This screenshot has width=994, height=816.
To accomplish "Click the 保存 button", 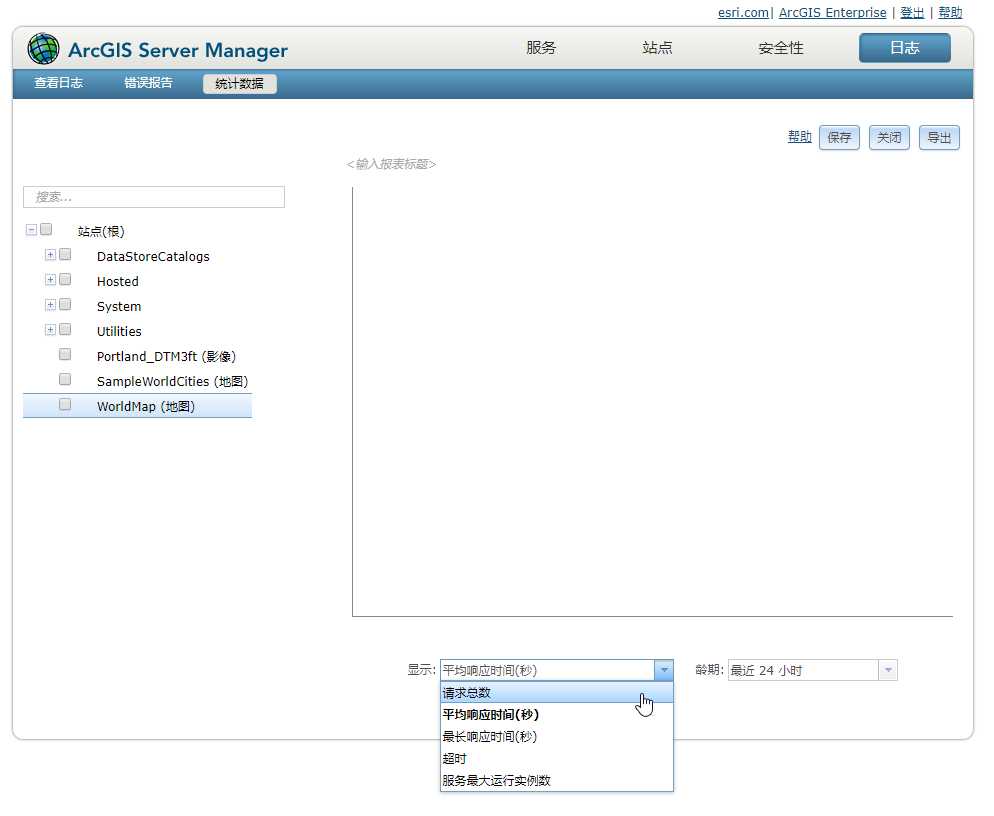I will click(839, 137).
